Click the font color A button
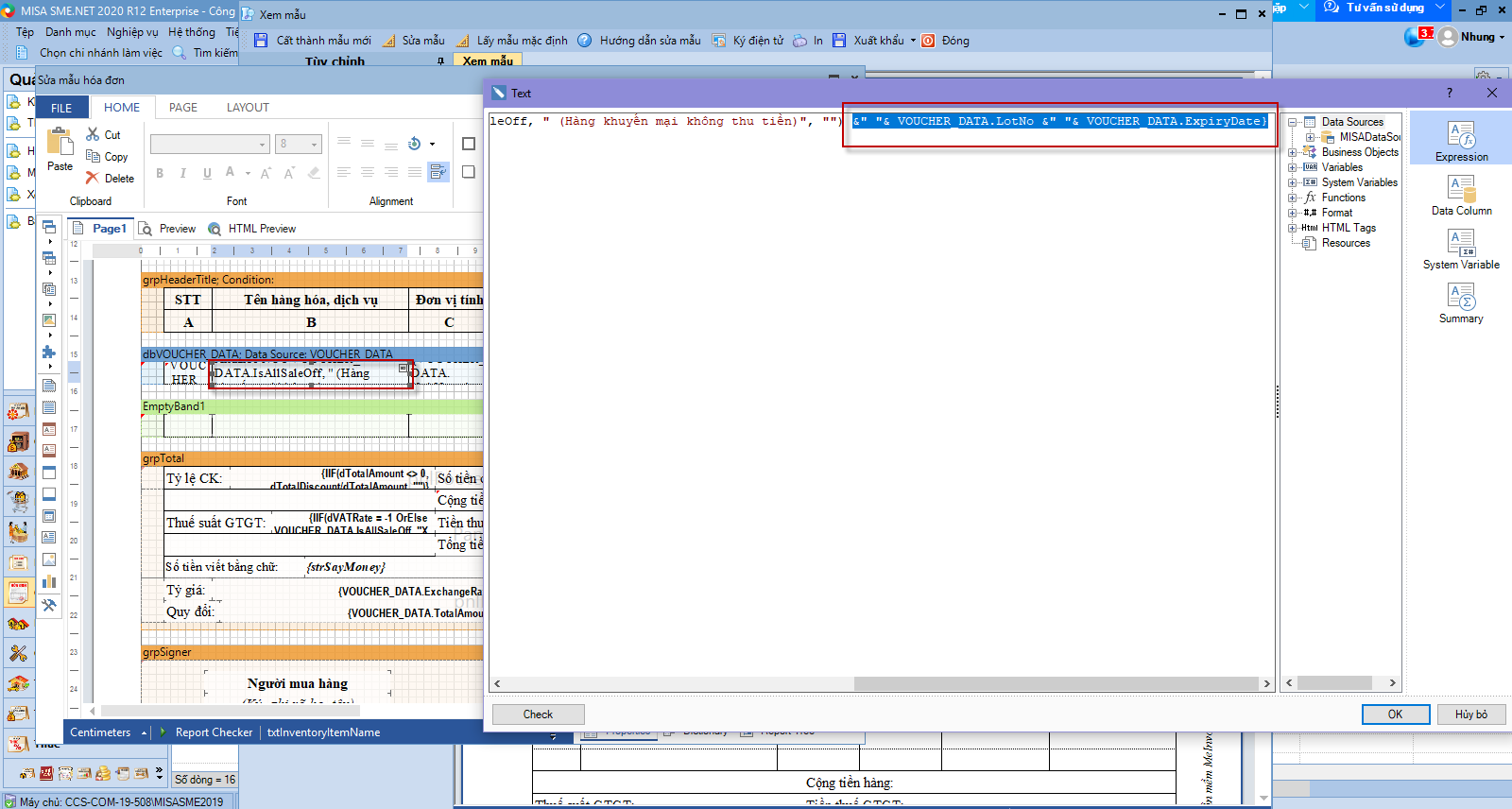The width and height of the screenshot is (1512, 809). (230, 173)
